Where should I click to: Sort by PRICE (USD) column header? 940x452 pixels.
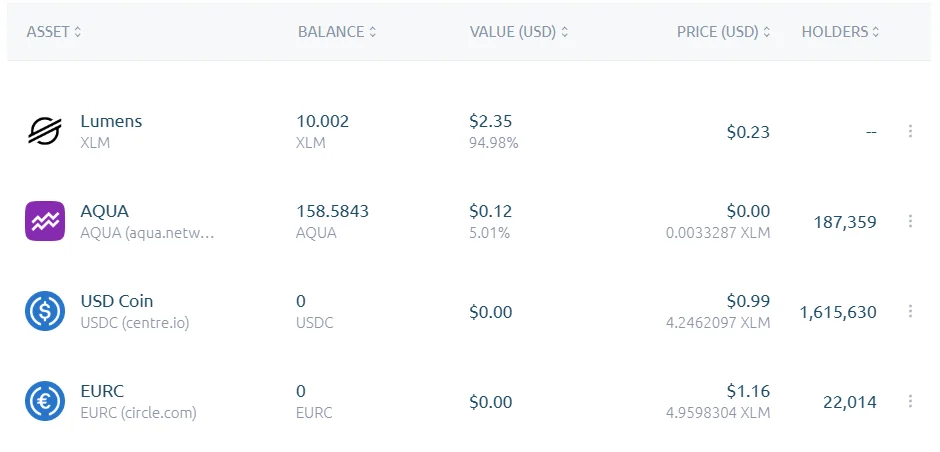pos(724,32)
